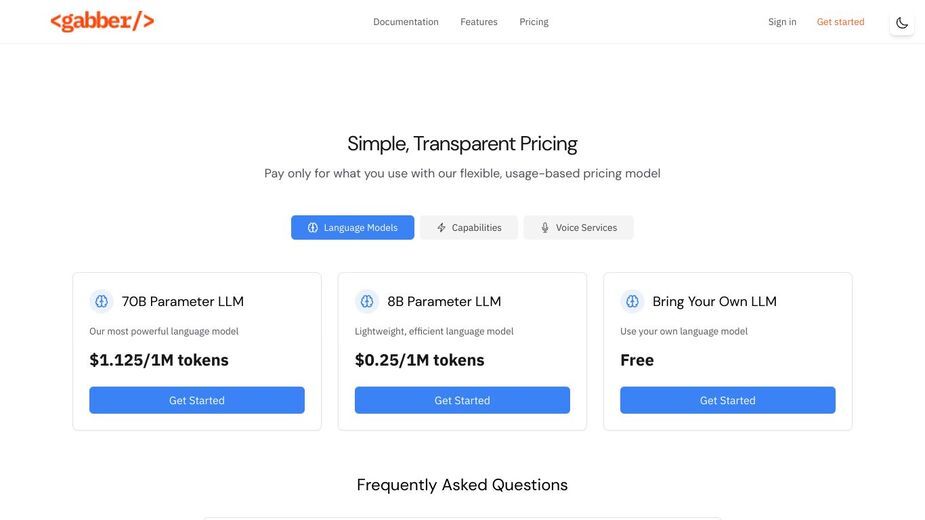This screenshot has width=925, height=520.
Task: Click the brain icon beside Bring Your Own LLM
Action: coord(632,302)
